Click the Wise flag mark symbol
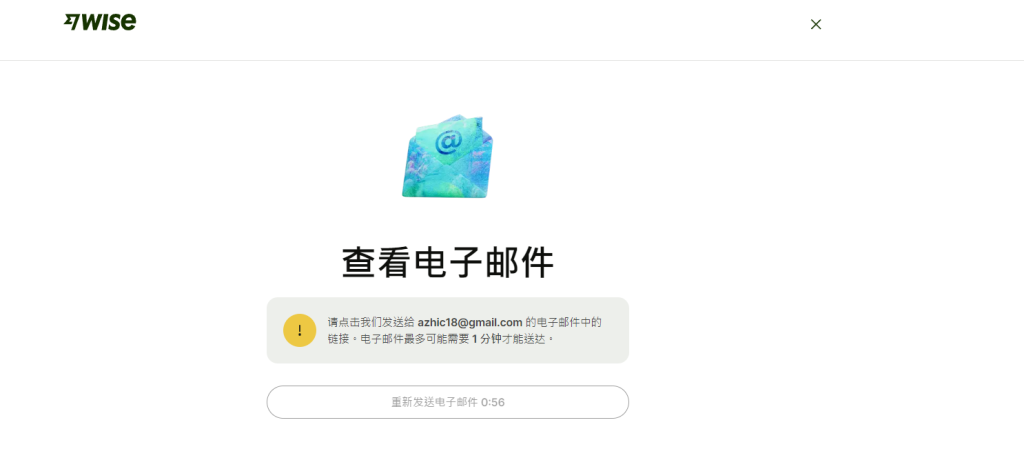This screenshot has height=469, width=1024. [71, 23]
